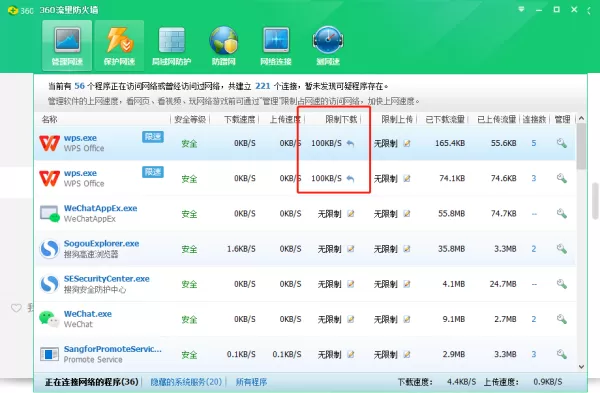Sort by 已上传流量 column header
The width and height of the screenshot is (600, 393).
tap(497, 120)
